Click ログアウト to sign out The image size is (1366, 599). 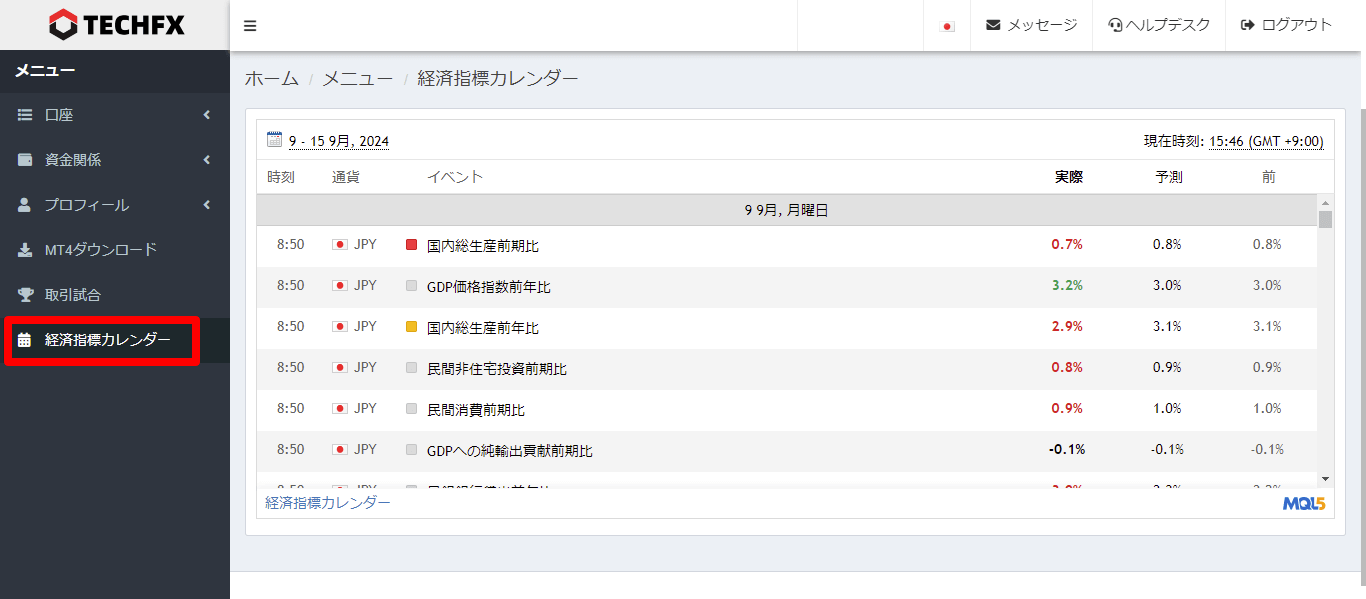click(1286, 25)
